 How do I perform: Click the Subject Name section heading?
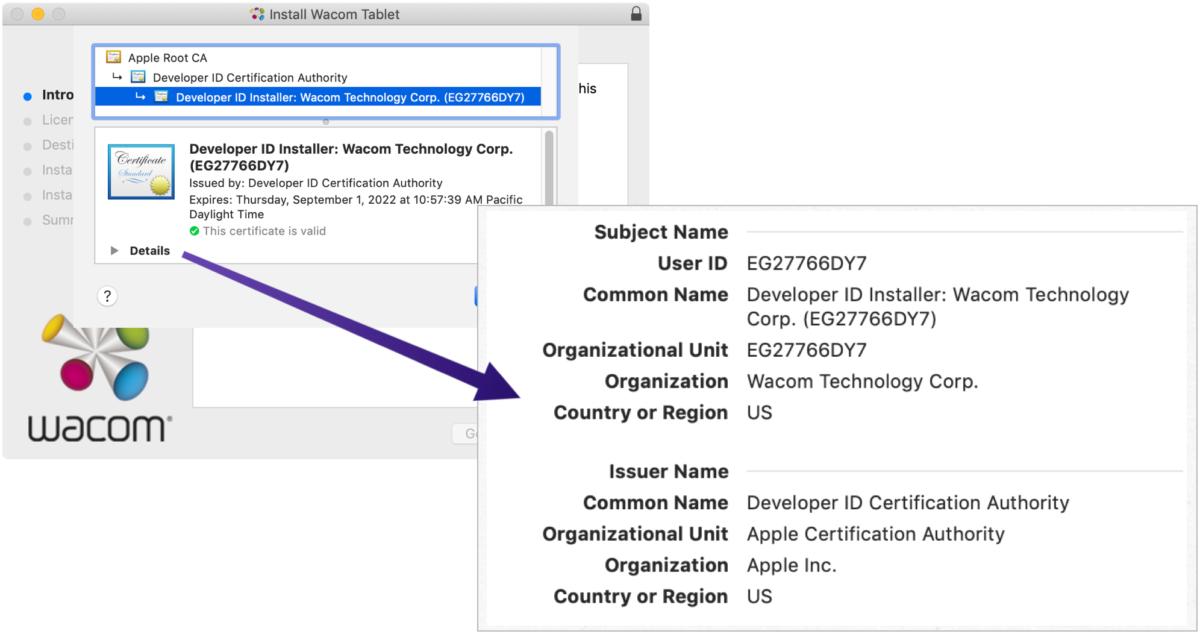[661, 232]
